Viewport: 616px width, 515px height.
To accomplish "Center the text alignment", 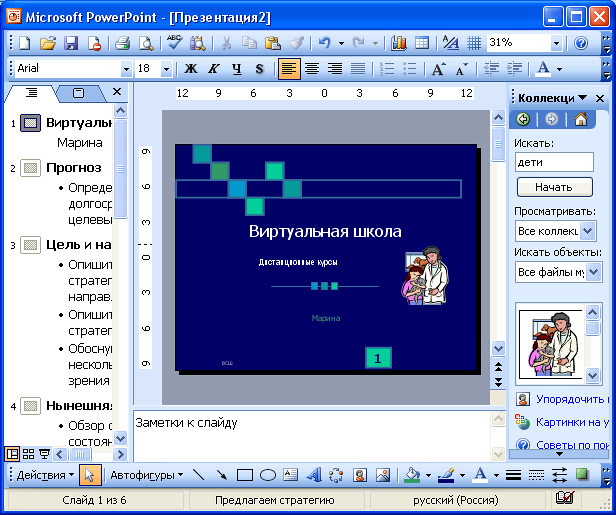I will point(312,69).
